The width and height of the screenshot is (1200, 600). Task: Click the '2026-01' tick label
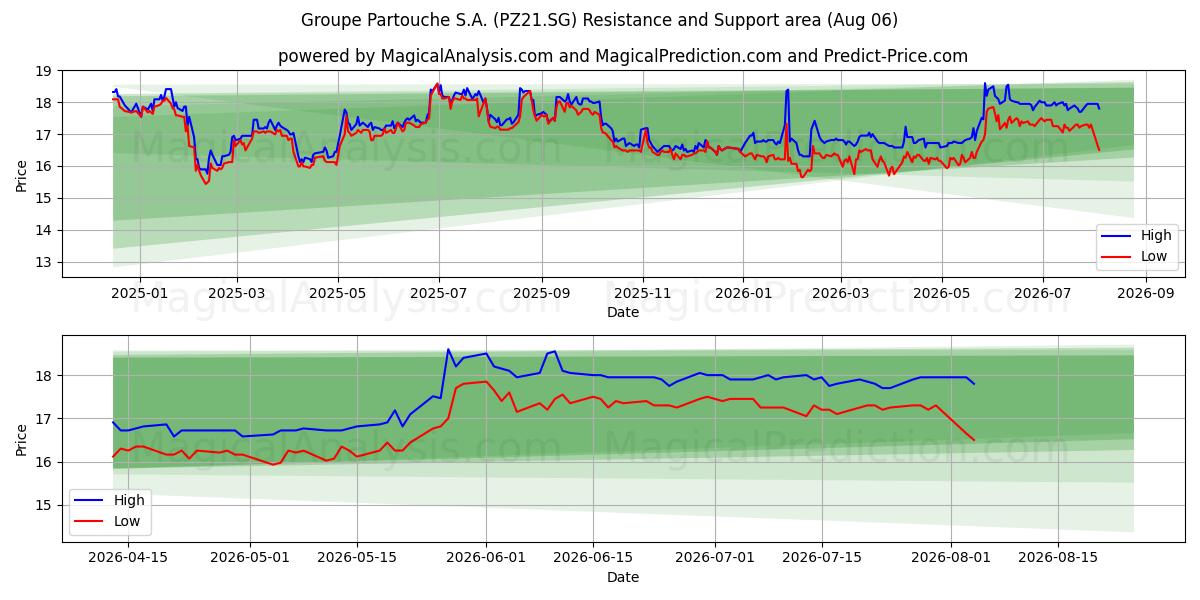pos(743,294)
